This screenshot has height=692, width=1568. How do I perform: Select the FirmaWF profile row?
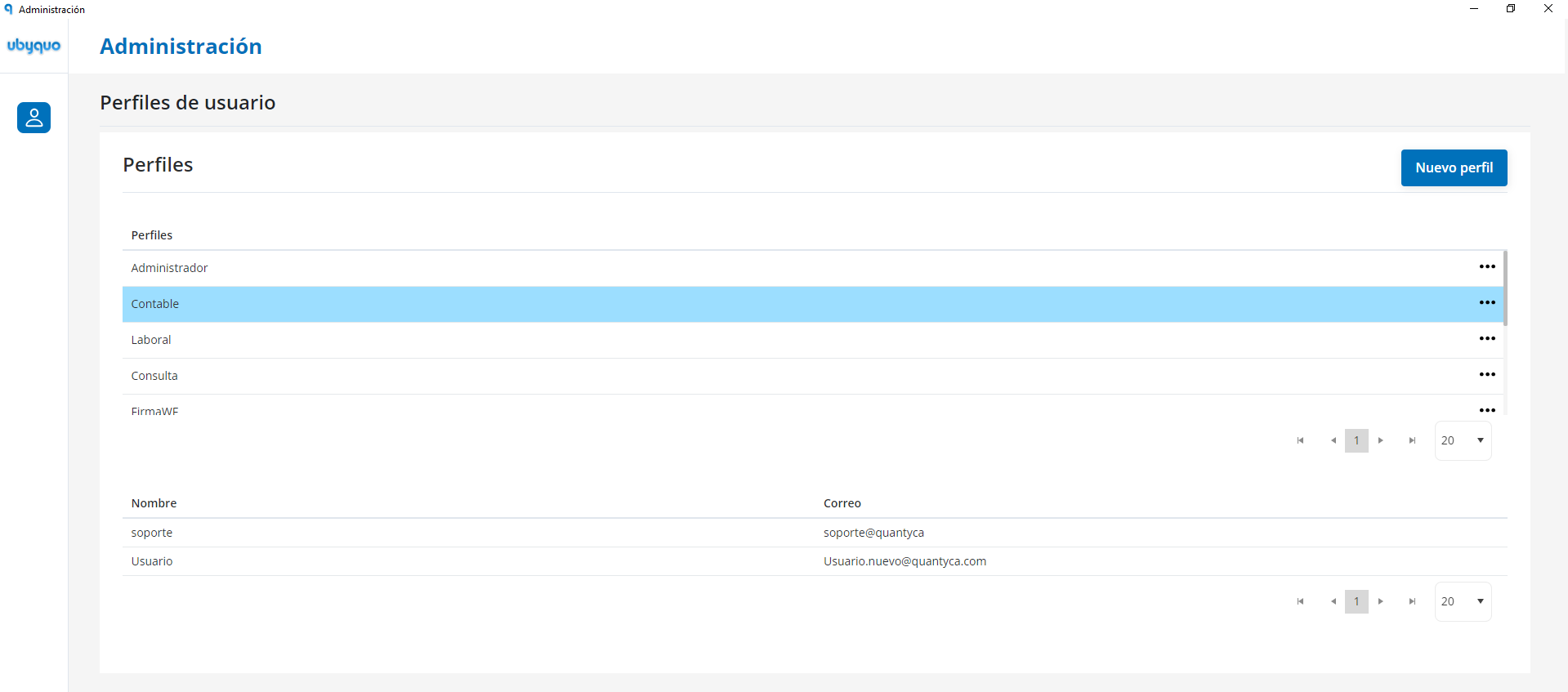(x=813, y=405)
